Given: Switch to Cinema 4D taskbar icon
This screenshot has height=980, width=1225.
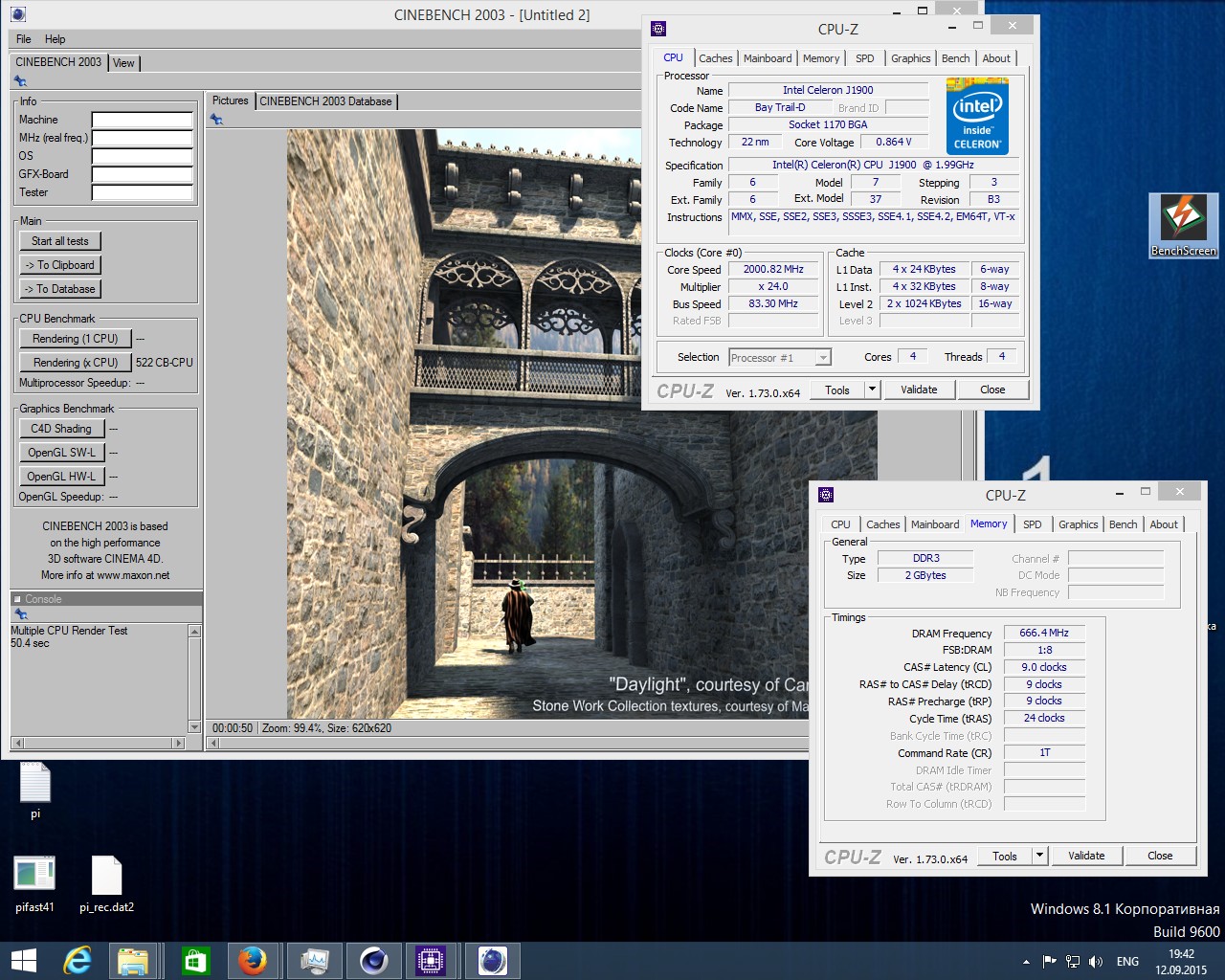Looking at the screenshot, I should pos(373,961).
